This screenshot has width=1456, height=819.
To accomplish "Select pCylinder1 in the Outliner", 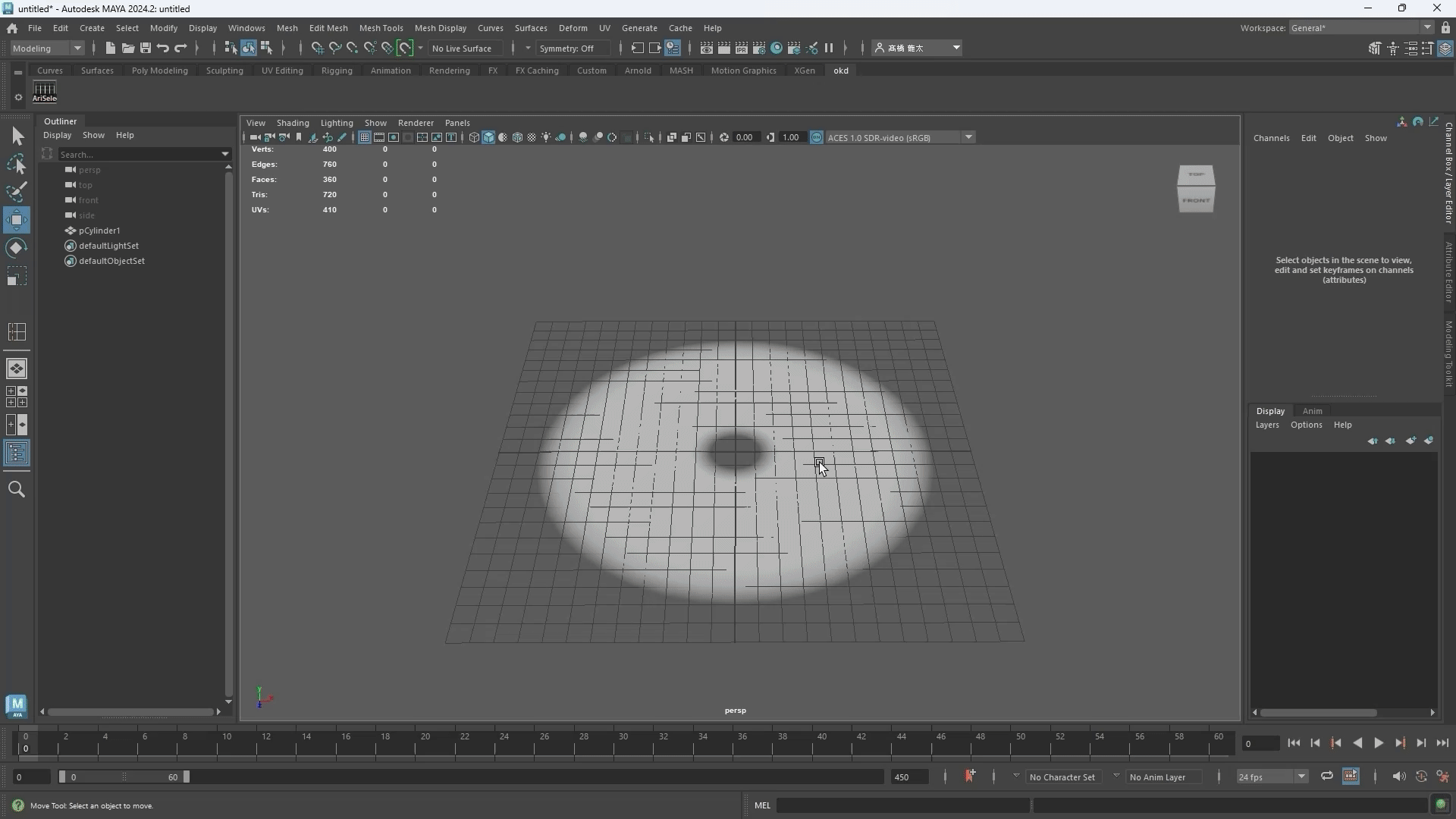I will click(99, 231).
